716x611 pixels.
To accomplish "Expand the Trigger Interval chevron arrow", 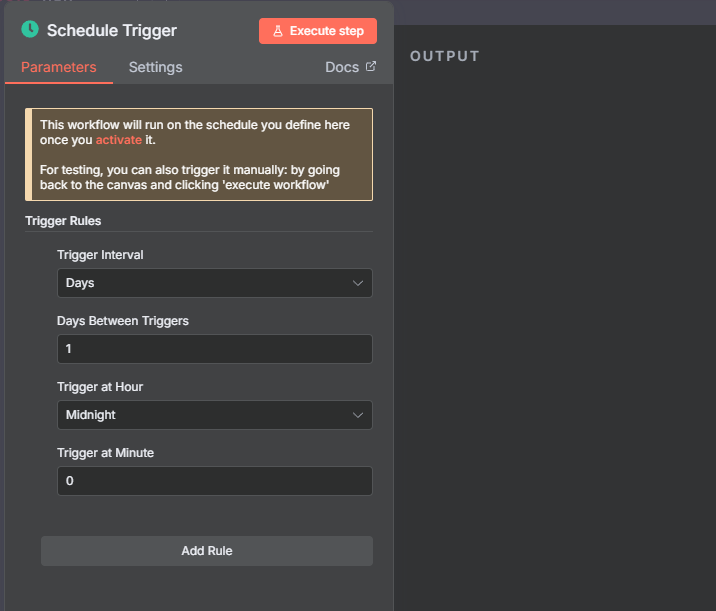I will tap(358, 283).
